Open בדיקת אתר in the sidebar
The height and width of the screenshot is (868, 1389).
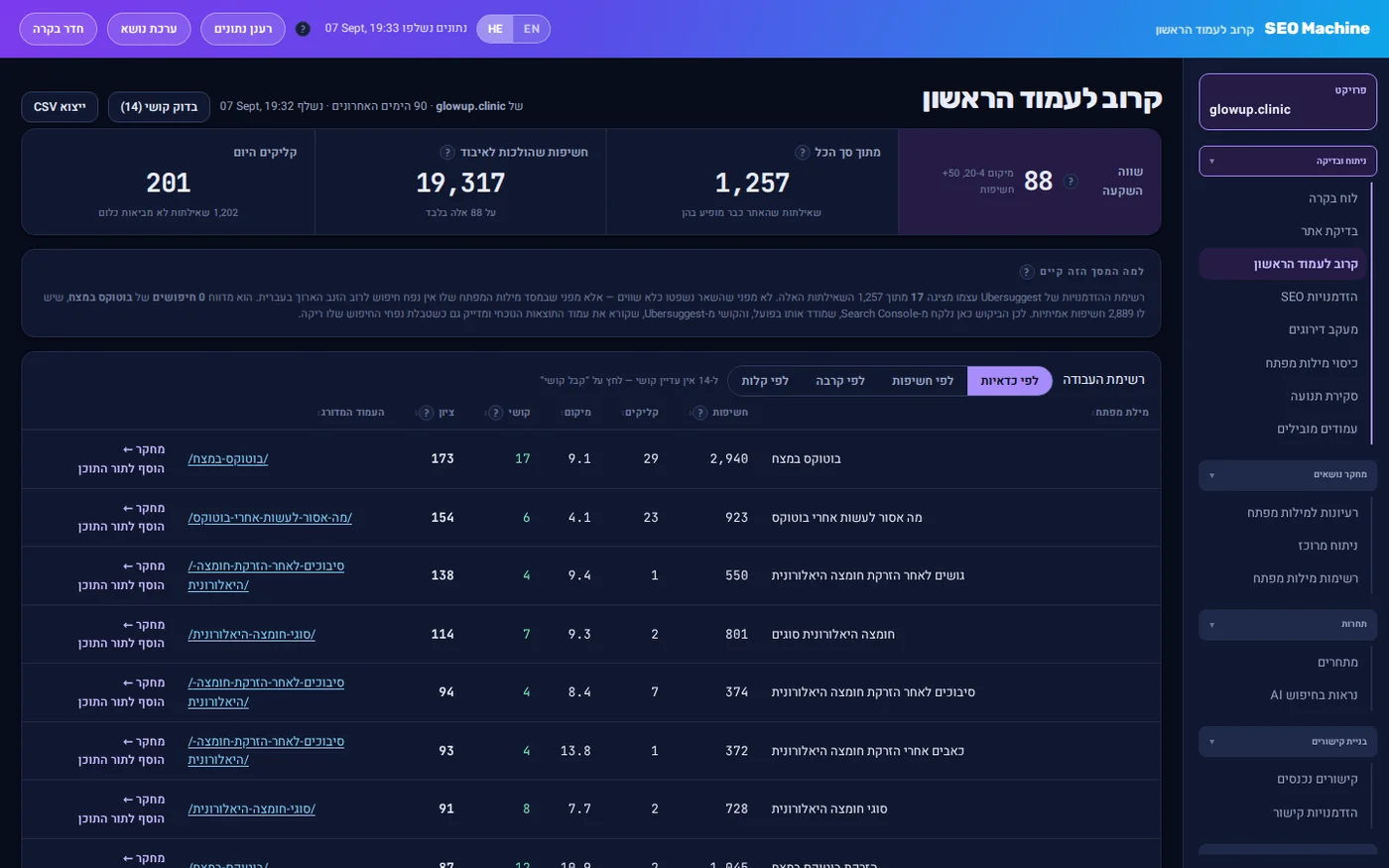click(x=1282, y=231)
